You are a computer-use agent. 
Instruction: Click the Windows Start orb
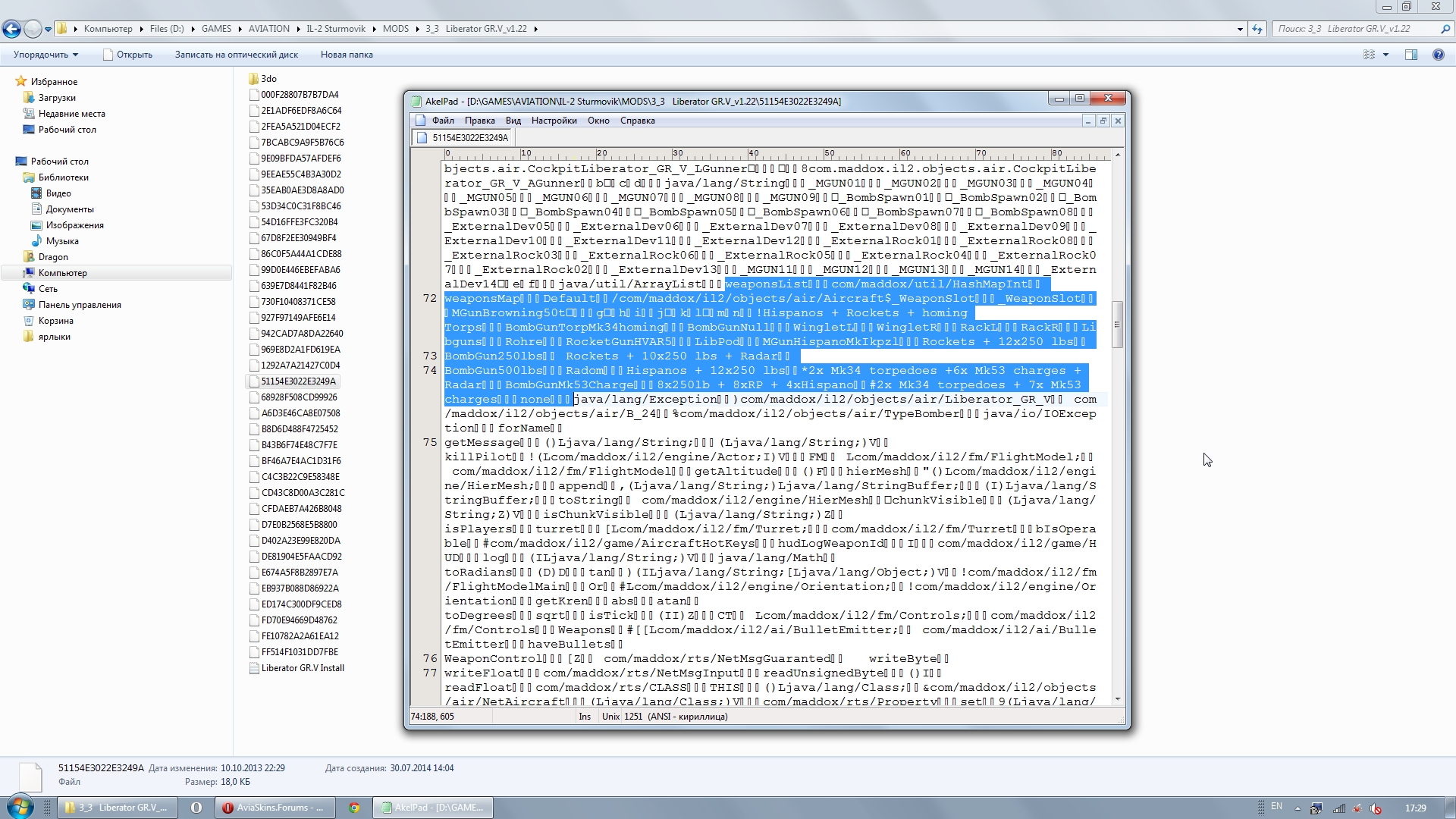(20, 807)
